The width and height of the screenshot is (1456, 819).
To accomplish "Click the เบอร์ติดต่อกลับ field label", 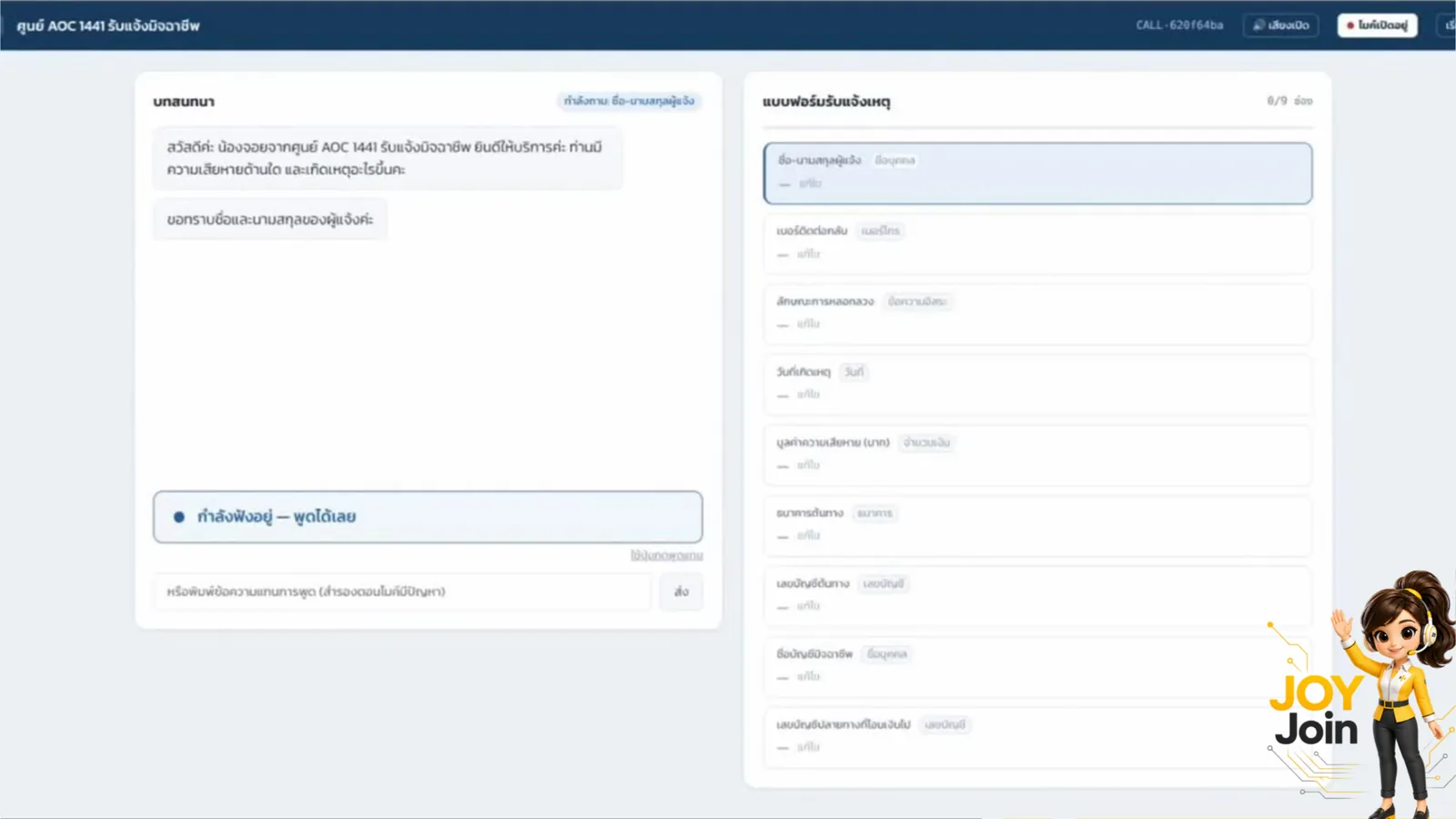I will 812,231.
